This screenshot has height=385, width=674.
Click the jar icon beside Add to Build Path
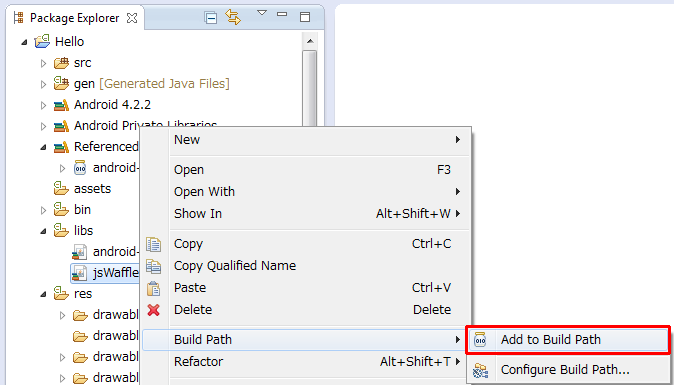click(480, 340)
